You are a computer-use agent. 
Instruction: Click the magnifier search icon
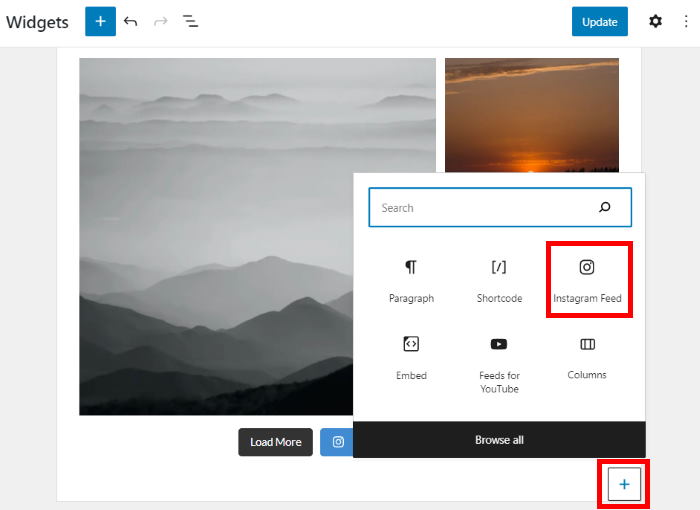(x=604, y=207)
